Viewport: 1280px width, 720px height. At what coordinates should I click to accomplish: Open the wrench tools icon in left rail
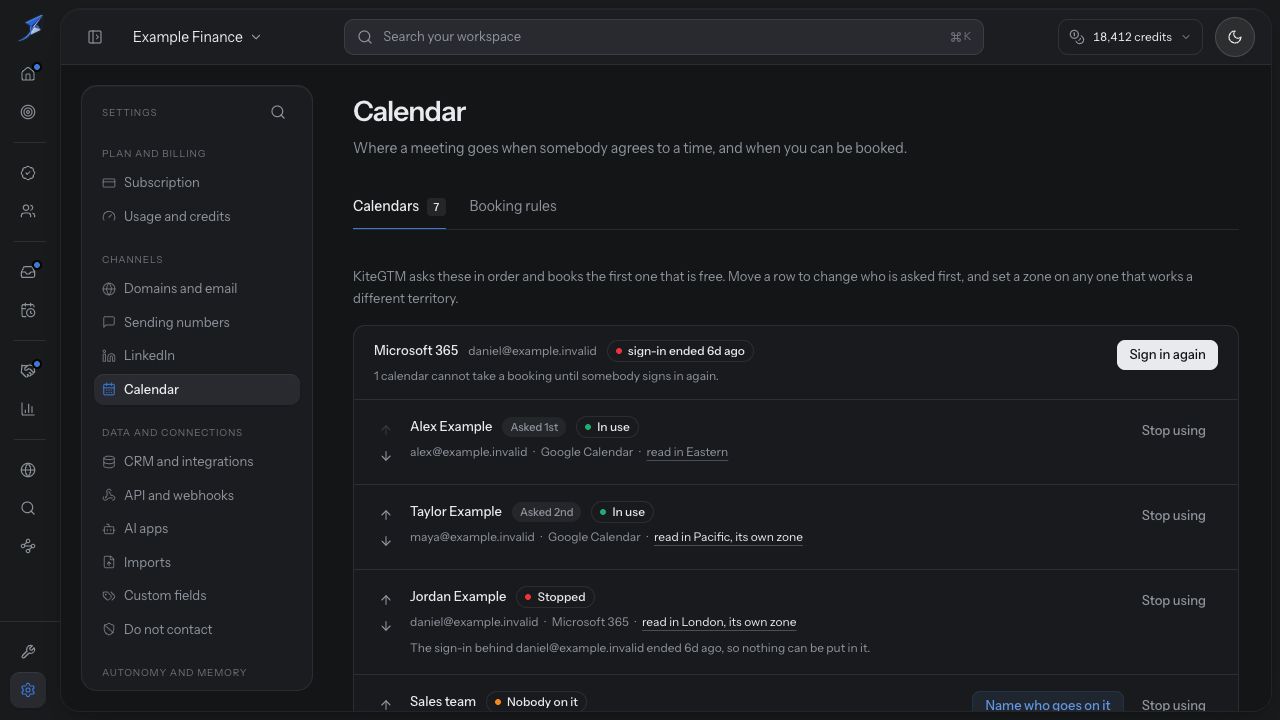tap(28, 652)
